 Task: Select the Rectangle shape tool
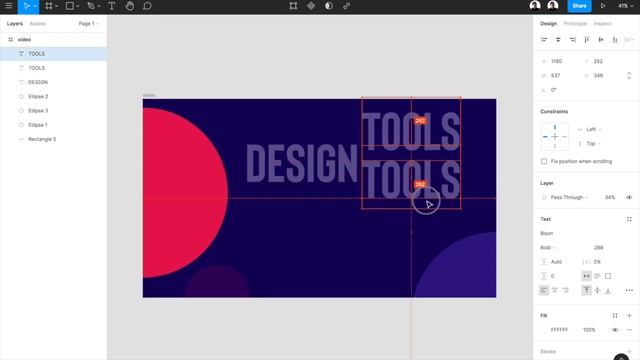tap(70, 6)
